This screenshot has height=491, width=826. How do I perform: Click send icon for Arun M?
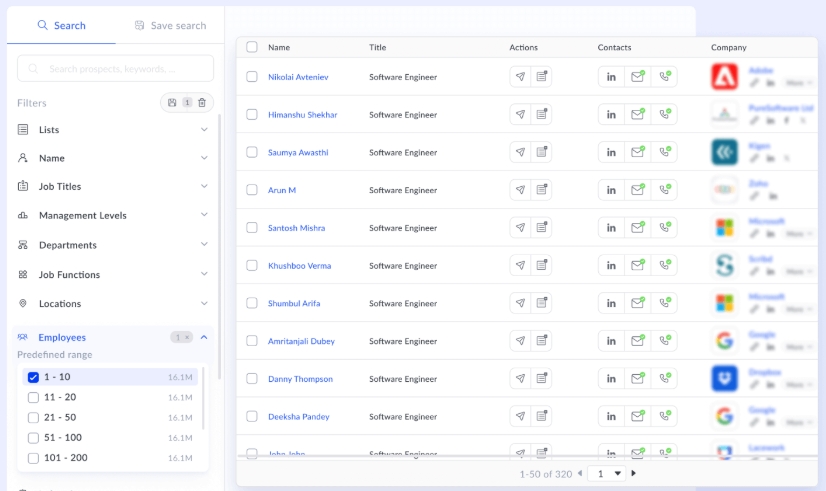(x=520, y=190)
